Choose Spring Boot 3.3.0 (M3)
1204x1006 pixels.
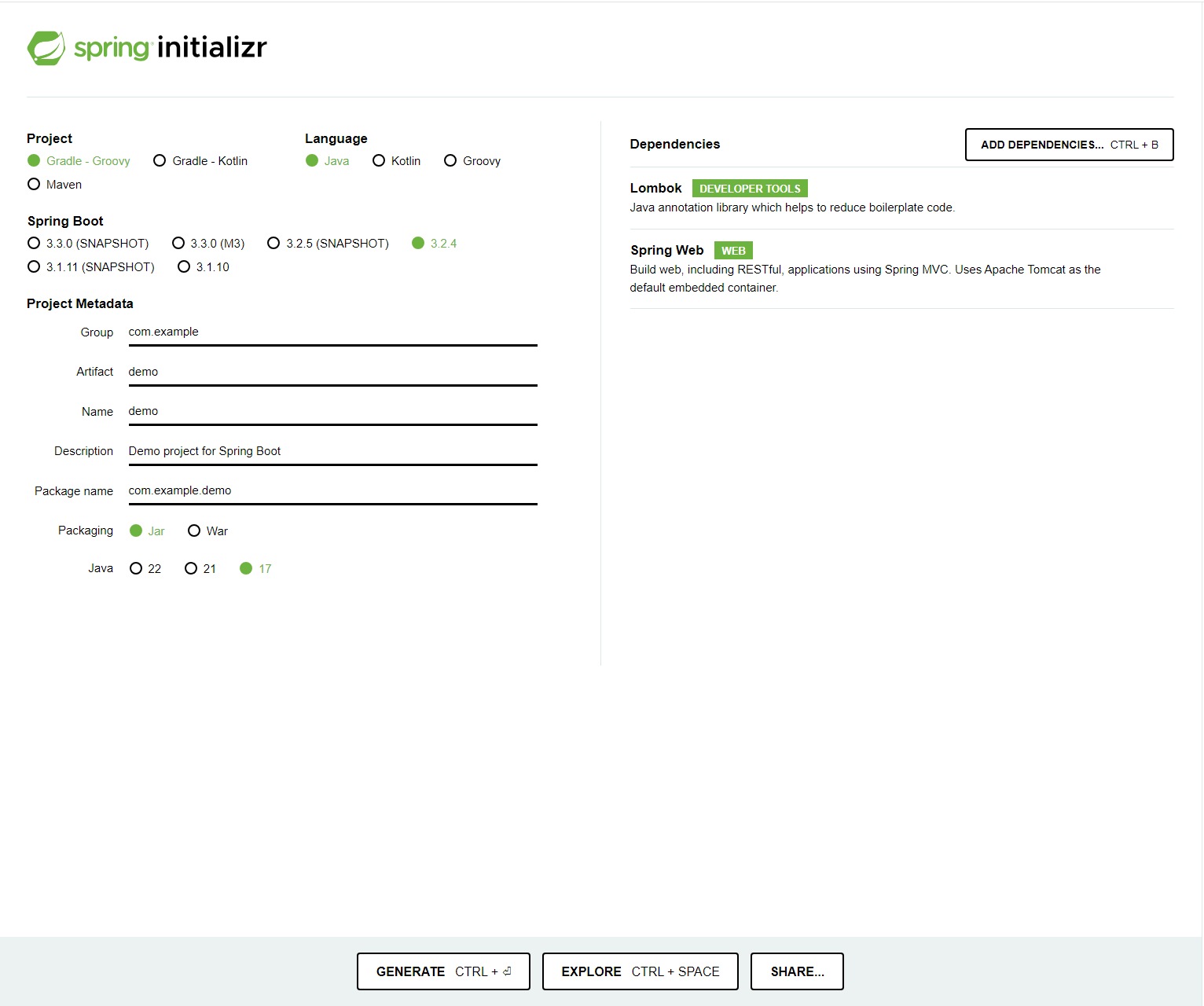208,244
